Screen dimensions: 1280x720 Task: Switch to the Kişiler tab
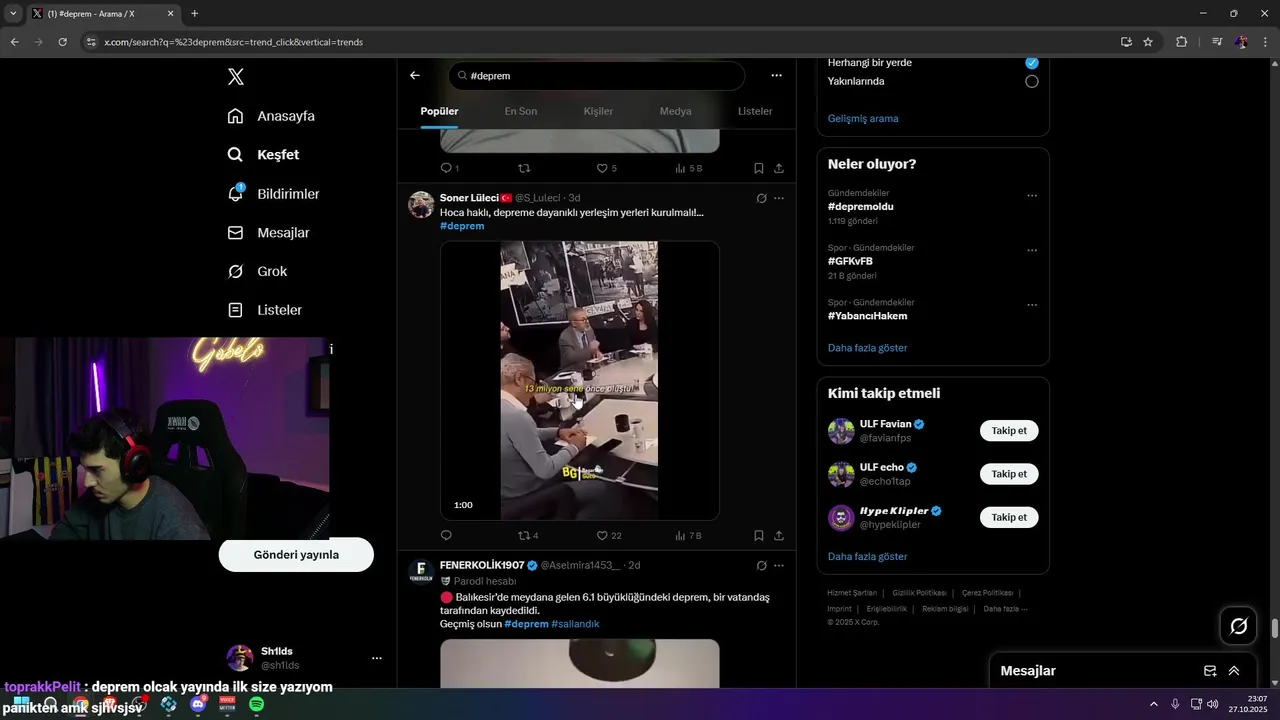pos(598,111)
